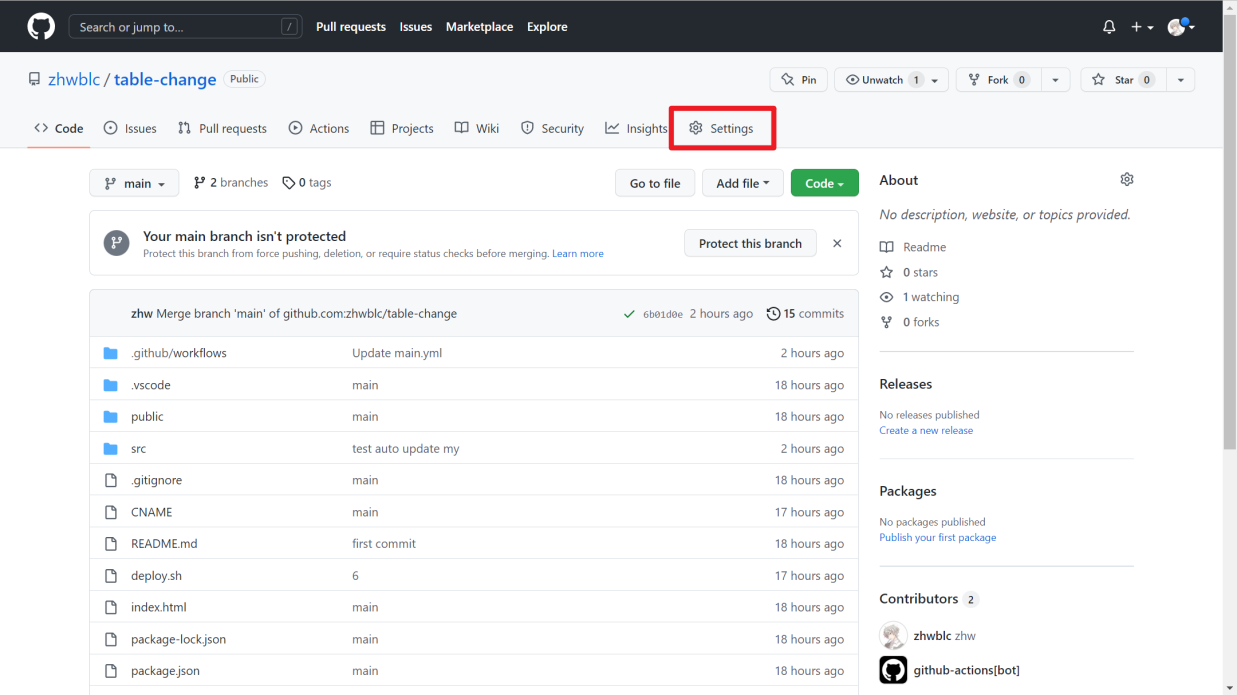This screenshot has width=1237, height=695.
Task: Click the .github/workflows folder icon
Action: click(x=111, y=353)
